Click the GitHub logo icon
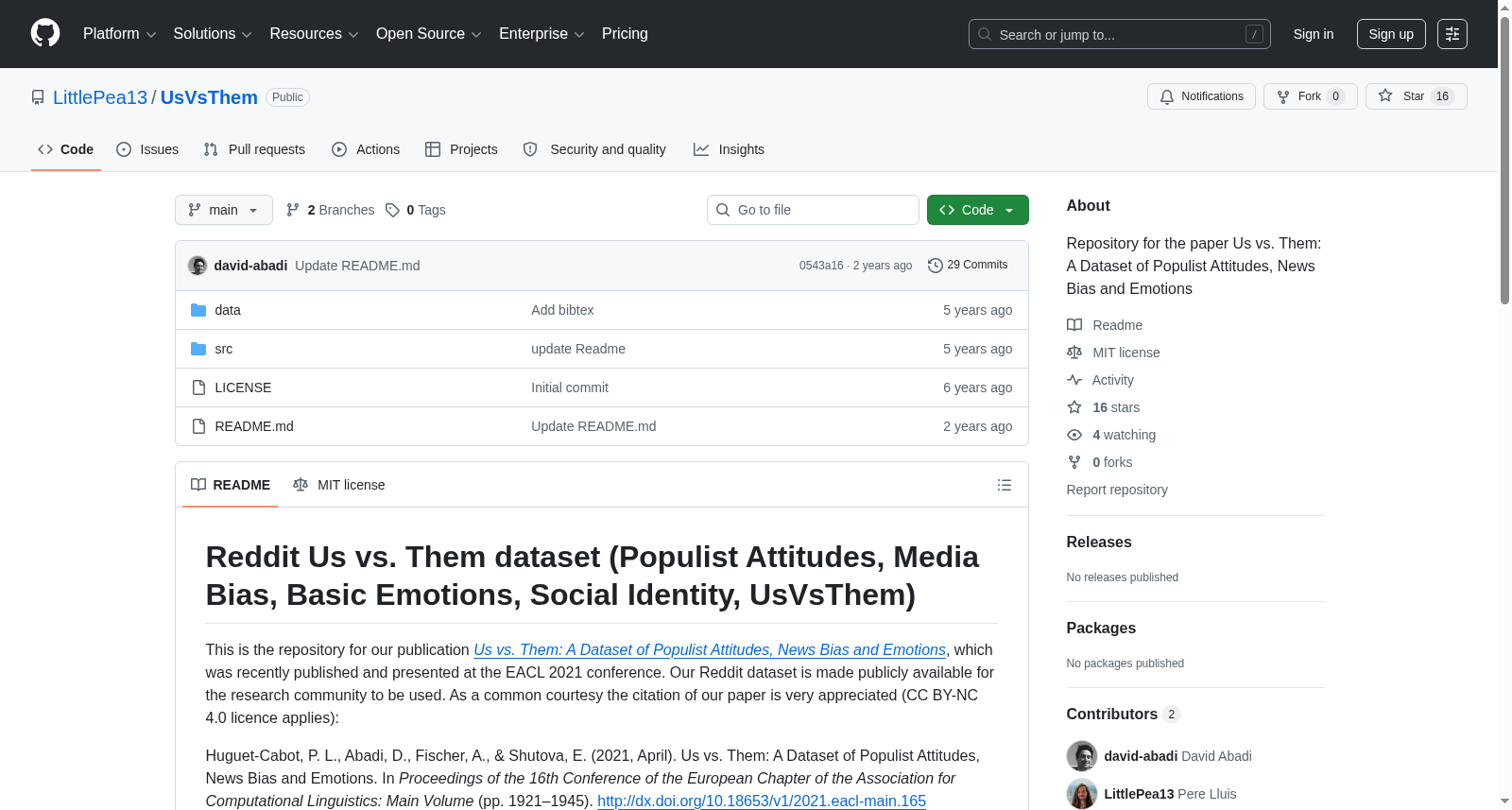 (x=45, y=33)
